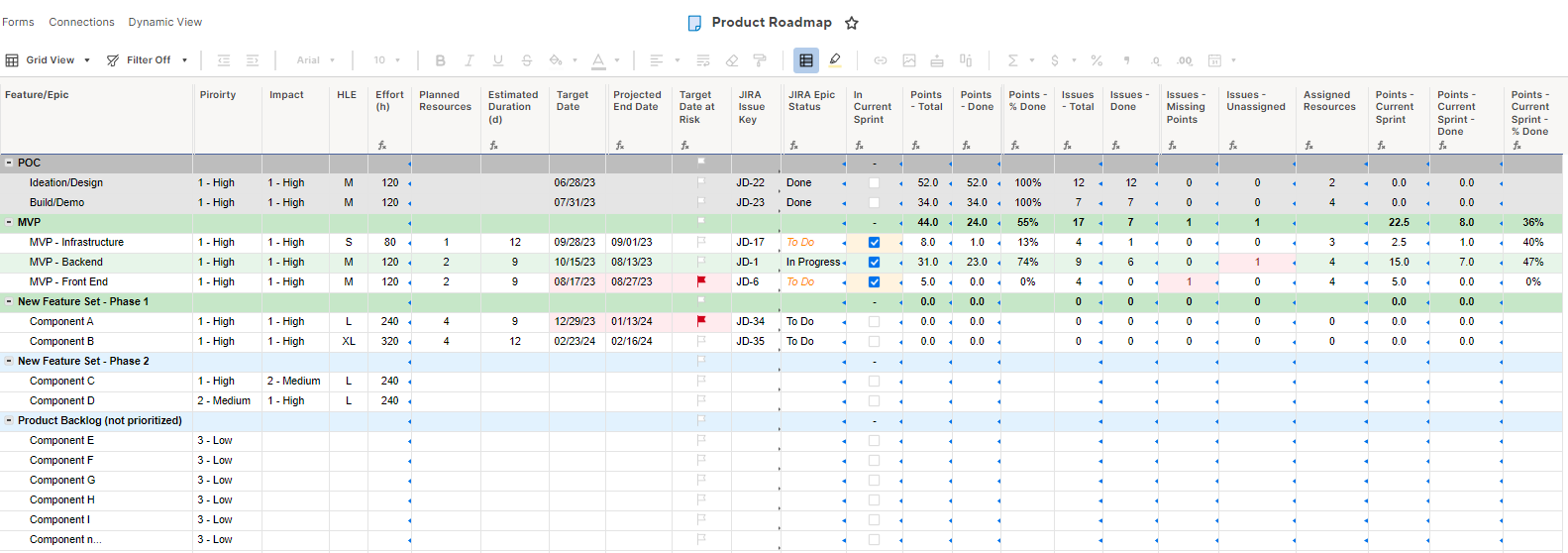Click the highlight changes marker icon
Image resolution: width=1568 pixels, height=553 pixels.
[x=835, y=60]
